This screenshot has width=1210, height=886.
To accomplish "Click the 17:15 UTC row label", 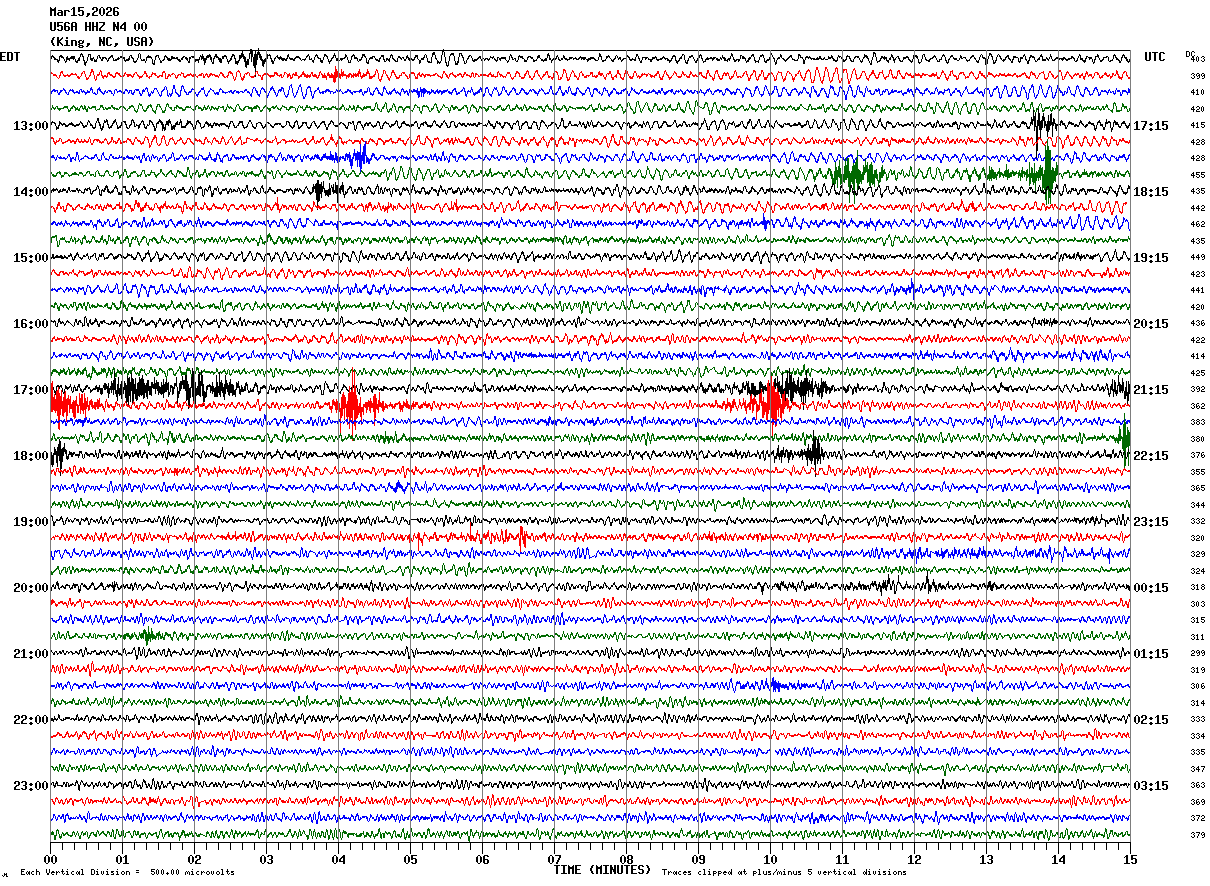I will (x=1150, y=126).
